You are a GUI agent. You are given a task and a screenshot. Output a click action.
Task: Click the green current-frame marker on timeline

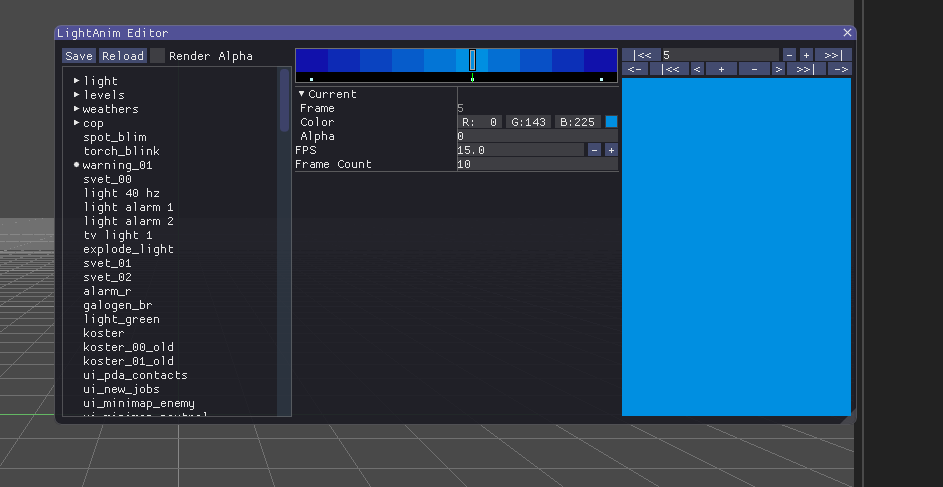click(472, 77)
